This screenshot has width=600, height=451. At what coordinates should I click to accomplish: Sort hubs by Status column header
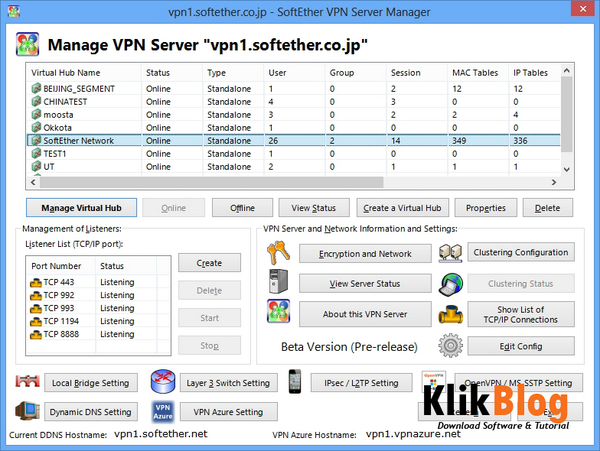point(172,72)
